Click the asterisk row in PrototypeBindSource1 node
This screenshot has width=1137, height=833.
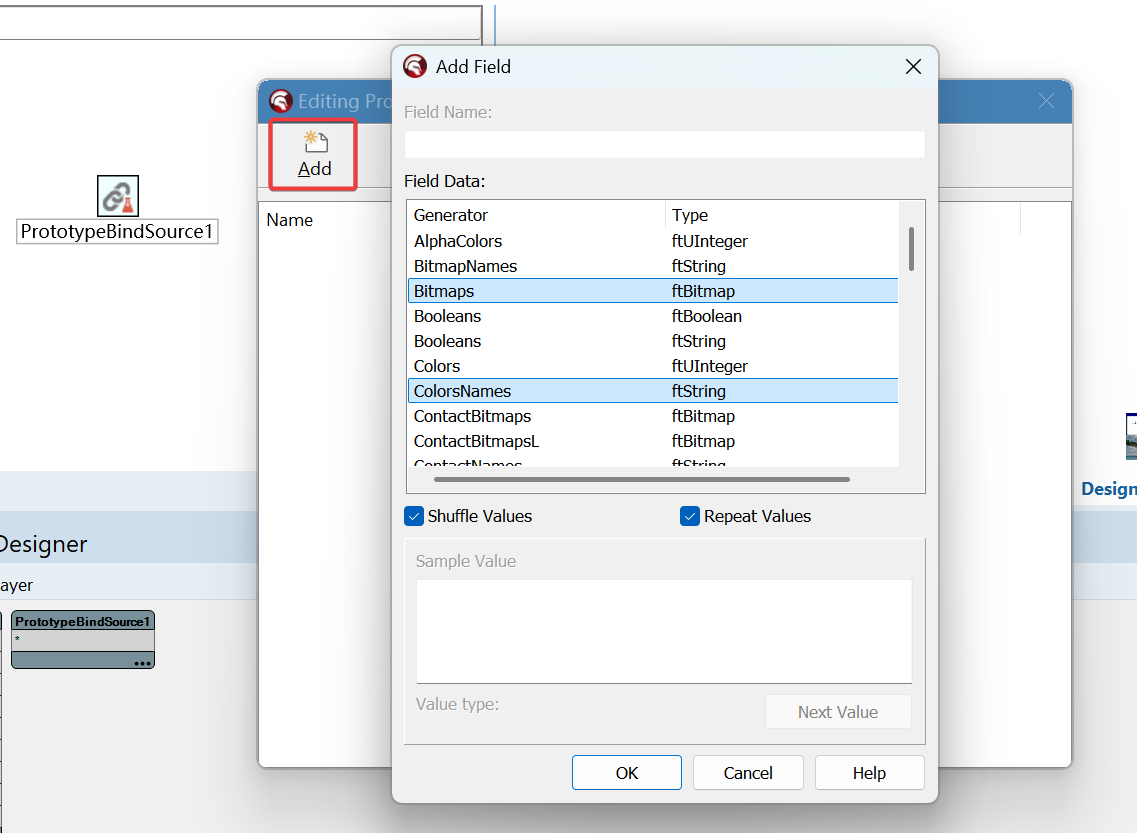click(83, 640)
